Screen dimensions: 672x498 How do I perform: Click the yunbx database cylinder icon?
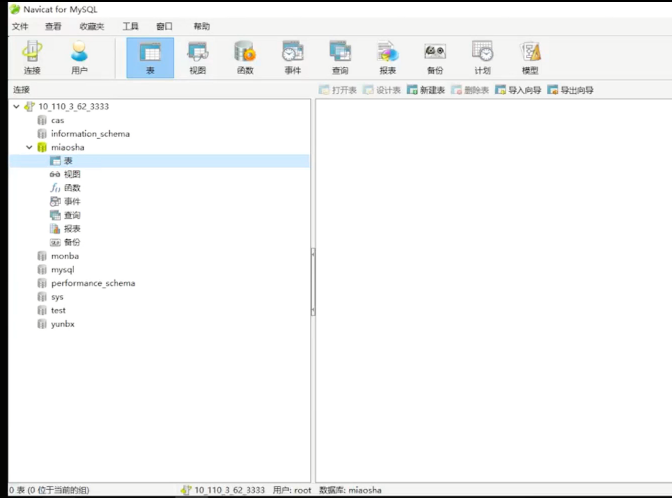(x=42, y=324)
